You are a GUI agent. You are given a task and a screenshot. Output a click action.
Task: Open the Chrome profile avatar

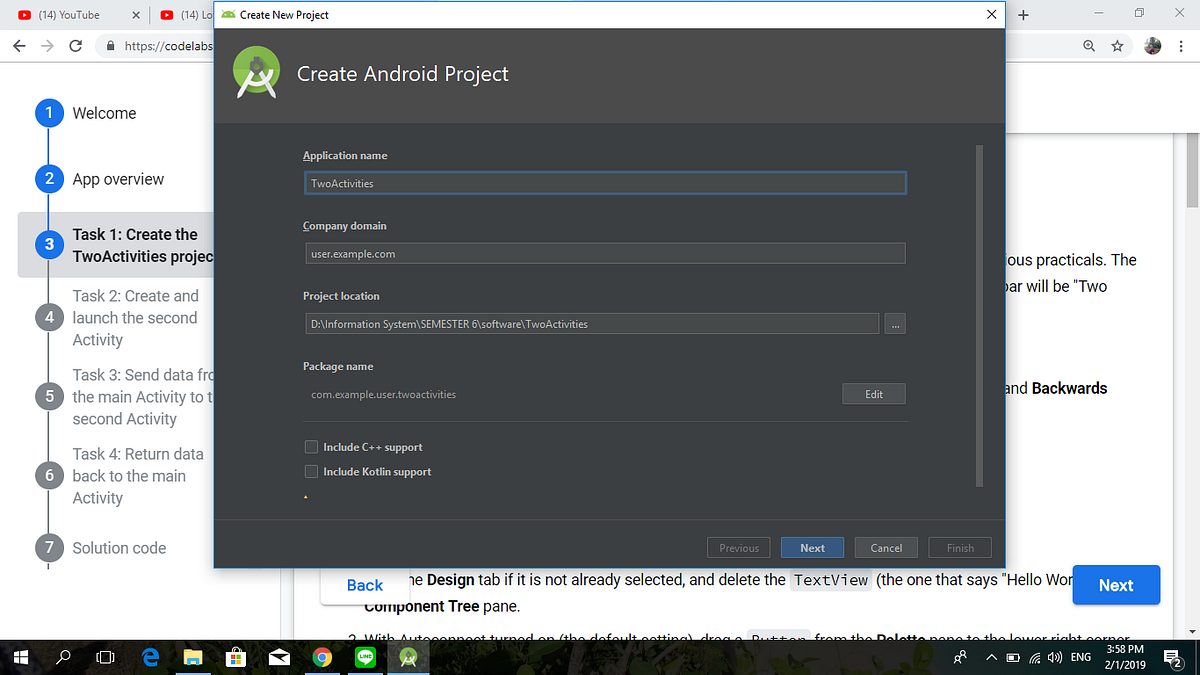(1152, 46)
